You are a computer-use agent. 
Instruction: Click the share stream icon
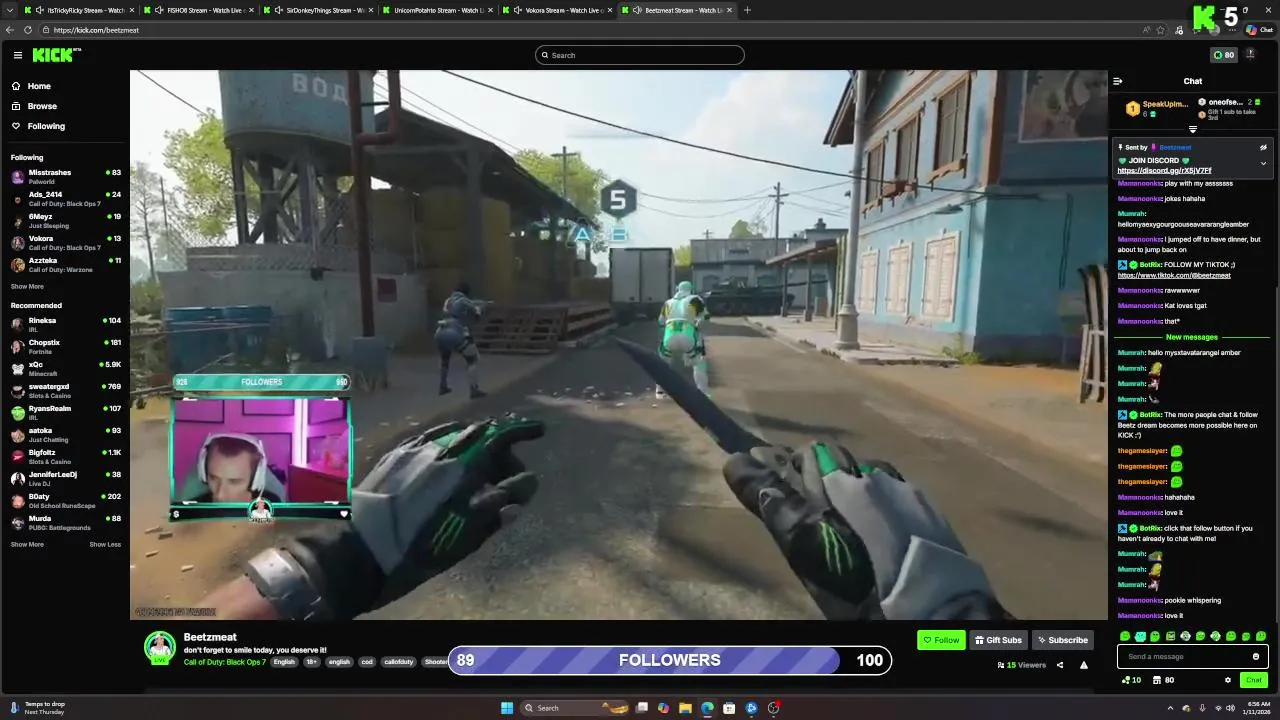click(1060, 665)
